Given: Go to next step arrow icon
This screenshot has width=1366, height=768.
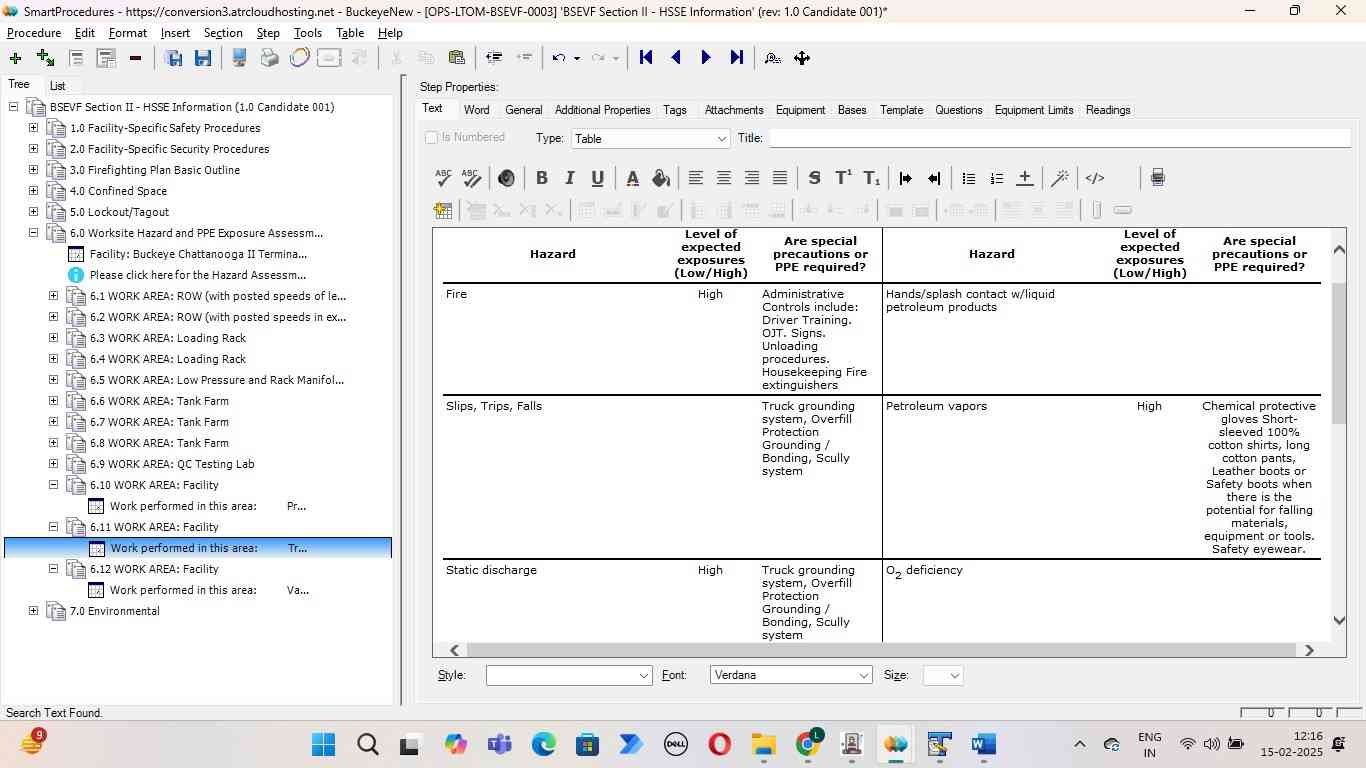Looking at the screenshot, I should click(706, 58).
